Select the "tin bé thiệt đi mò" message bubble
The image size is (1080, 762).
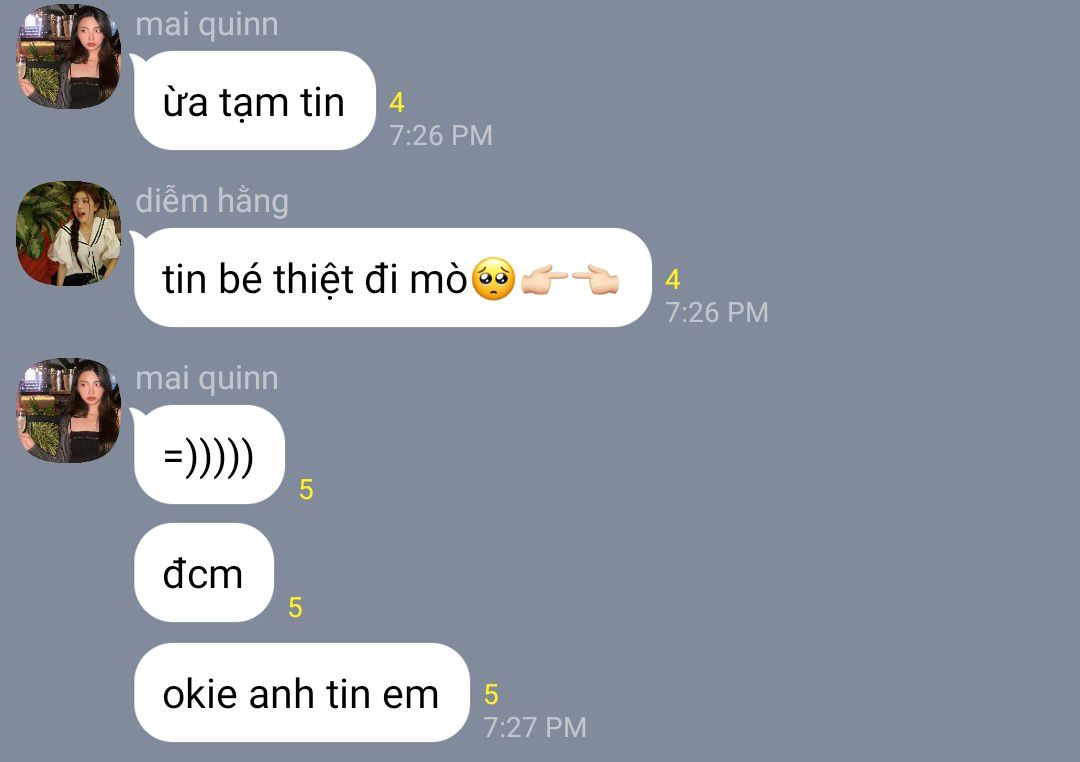click(x=393, y=278)
